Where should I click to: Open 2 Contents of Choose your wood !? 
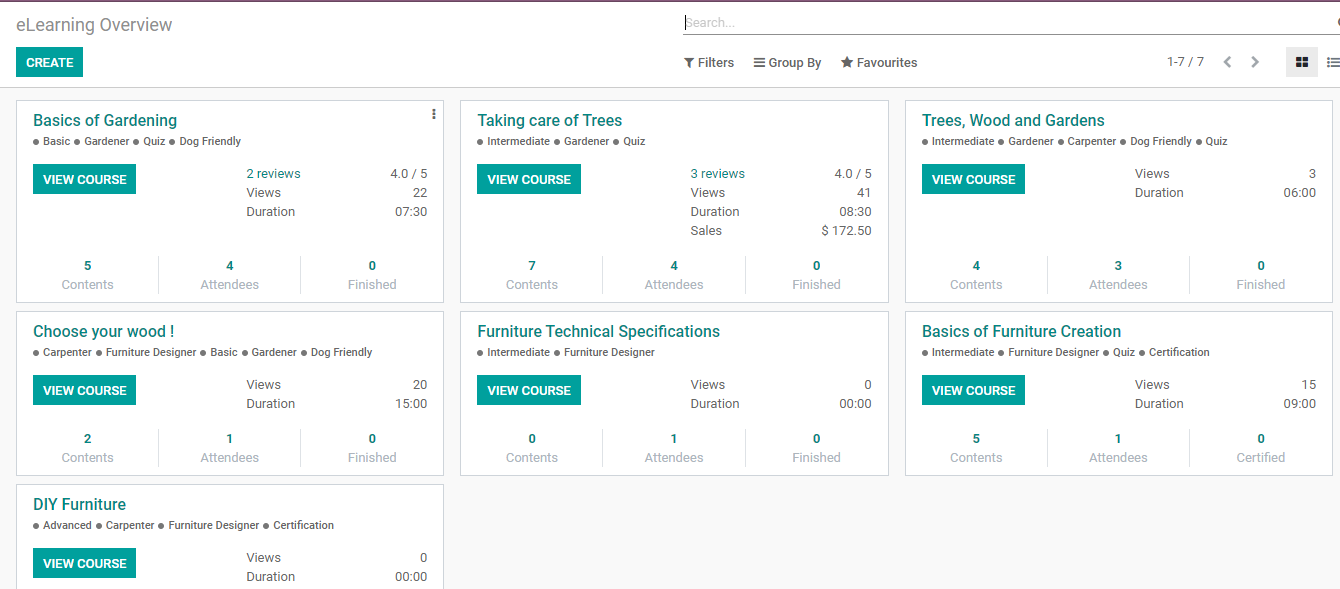(87, 448)
